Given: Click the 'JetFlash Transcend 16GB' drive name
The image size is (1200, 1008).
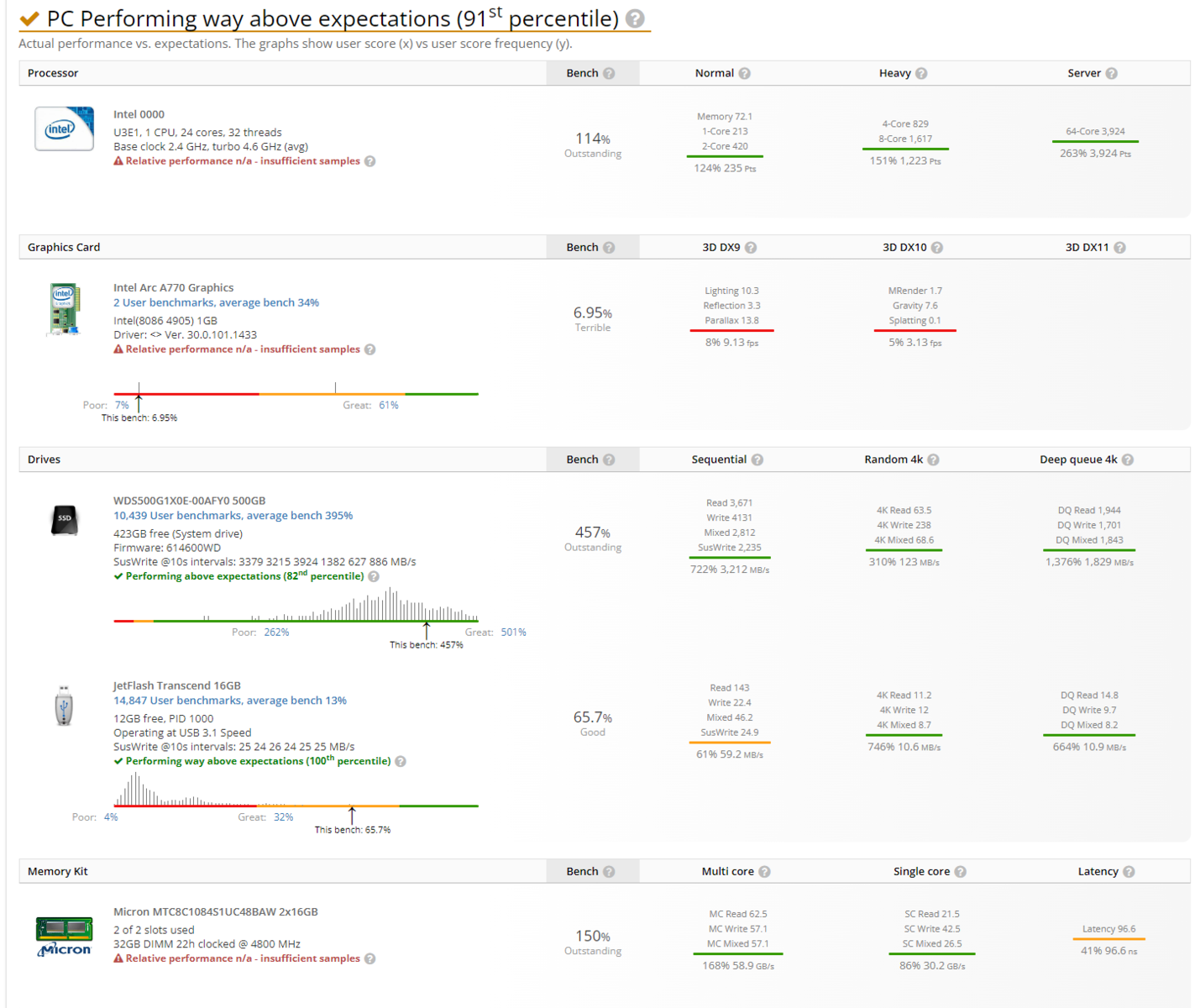Looking at the screenshot, I should pyautogui.click(x=177, y=685).
